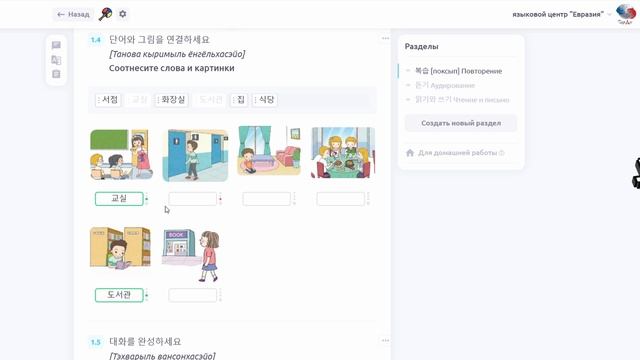Go back with the Назад button

pyautogui.click(x=73, y=14)
